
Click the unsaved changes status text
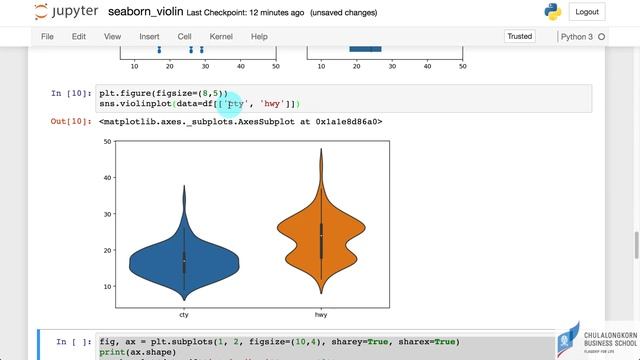click(344, 13)
